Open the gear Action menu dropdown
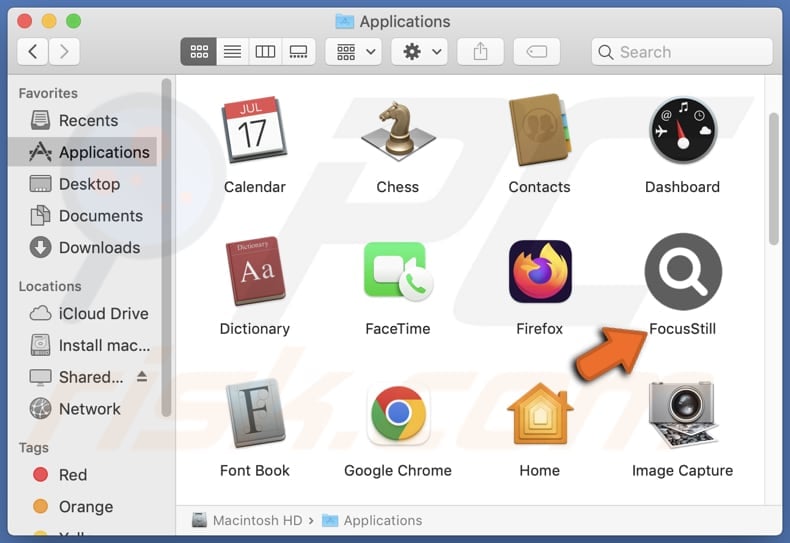790x543 pixels. 419,52
